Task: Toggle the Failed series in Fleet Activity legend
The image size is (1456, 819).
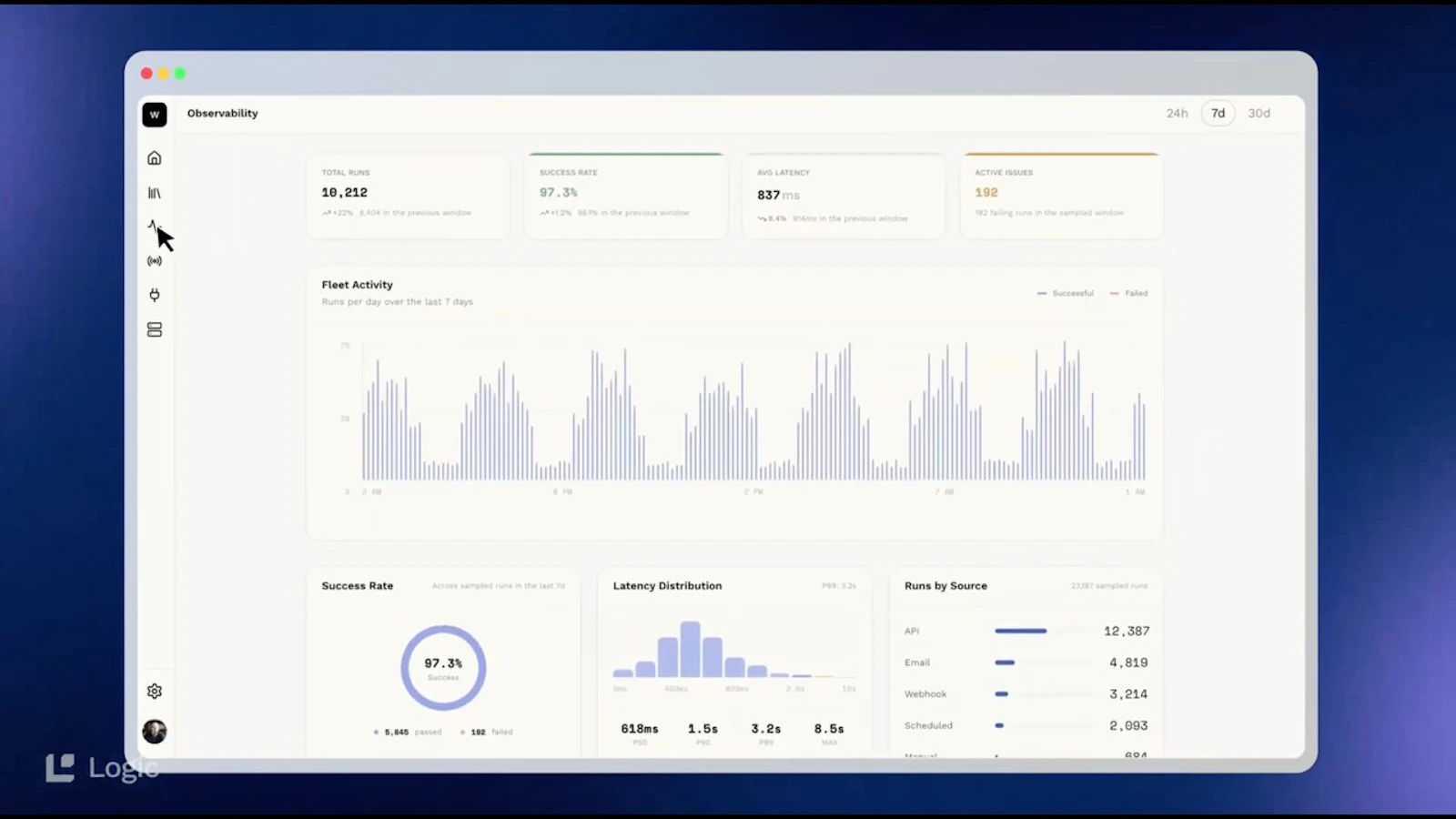Action: pos(1128,293)
